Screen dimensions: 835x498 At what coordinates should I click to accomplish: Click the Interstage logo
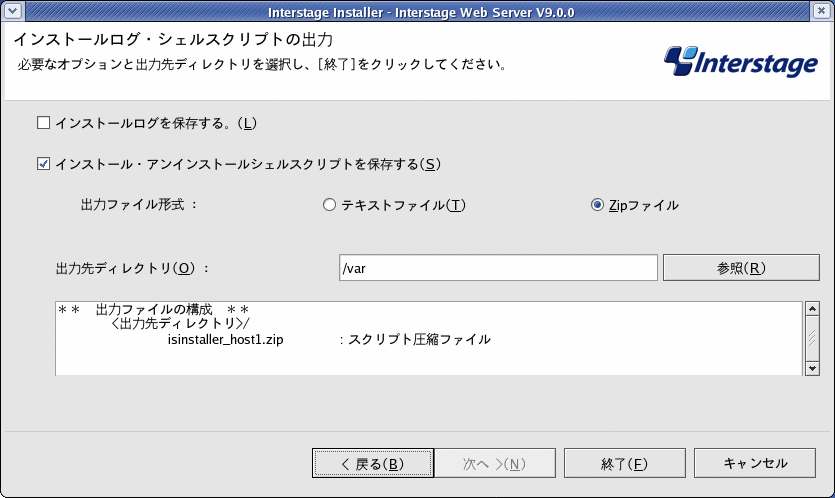[740, 62]
